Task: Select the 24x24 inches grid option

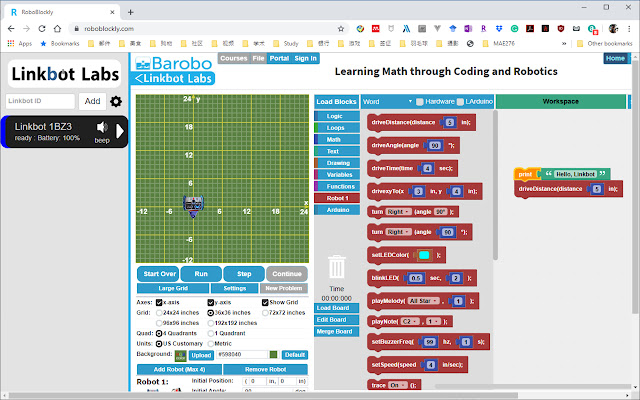Action: [159, 313]
